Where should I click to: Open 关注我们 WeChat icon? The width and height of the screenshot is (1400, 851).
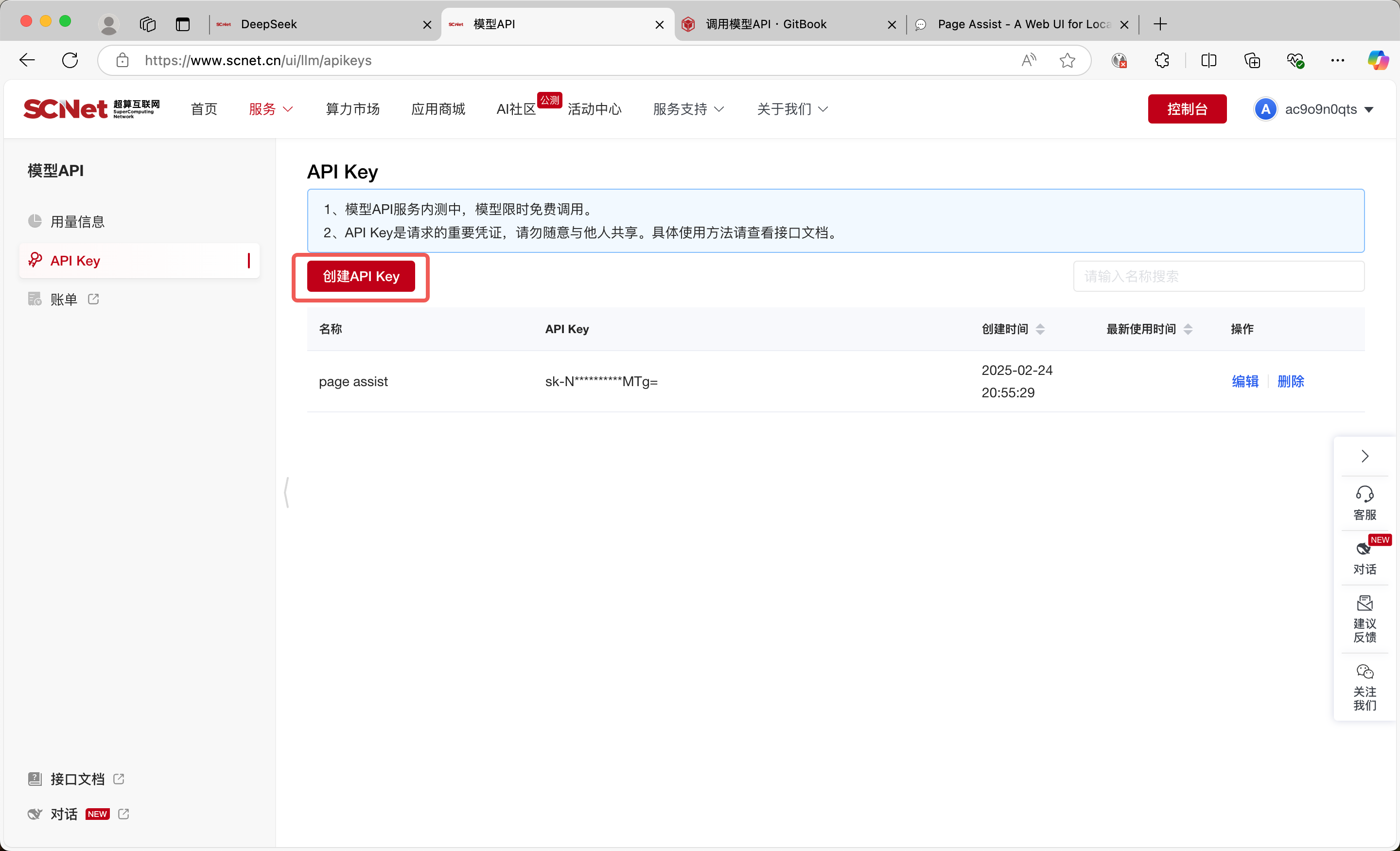tap(1365, 687)
